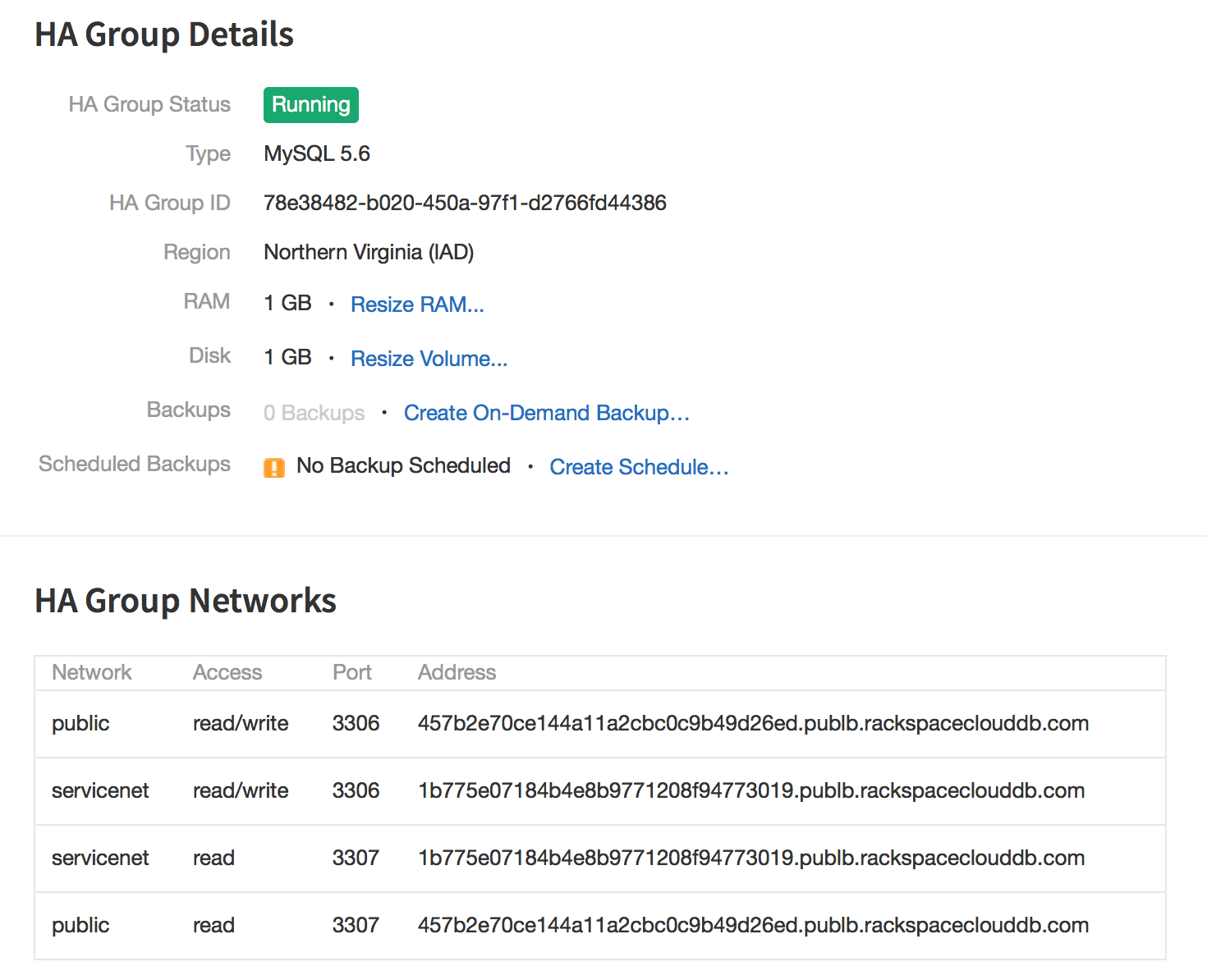Click the HA Group Networks heading
Viewport: 1207px width, 980px height.
(x=186, y=601)
